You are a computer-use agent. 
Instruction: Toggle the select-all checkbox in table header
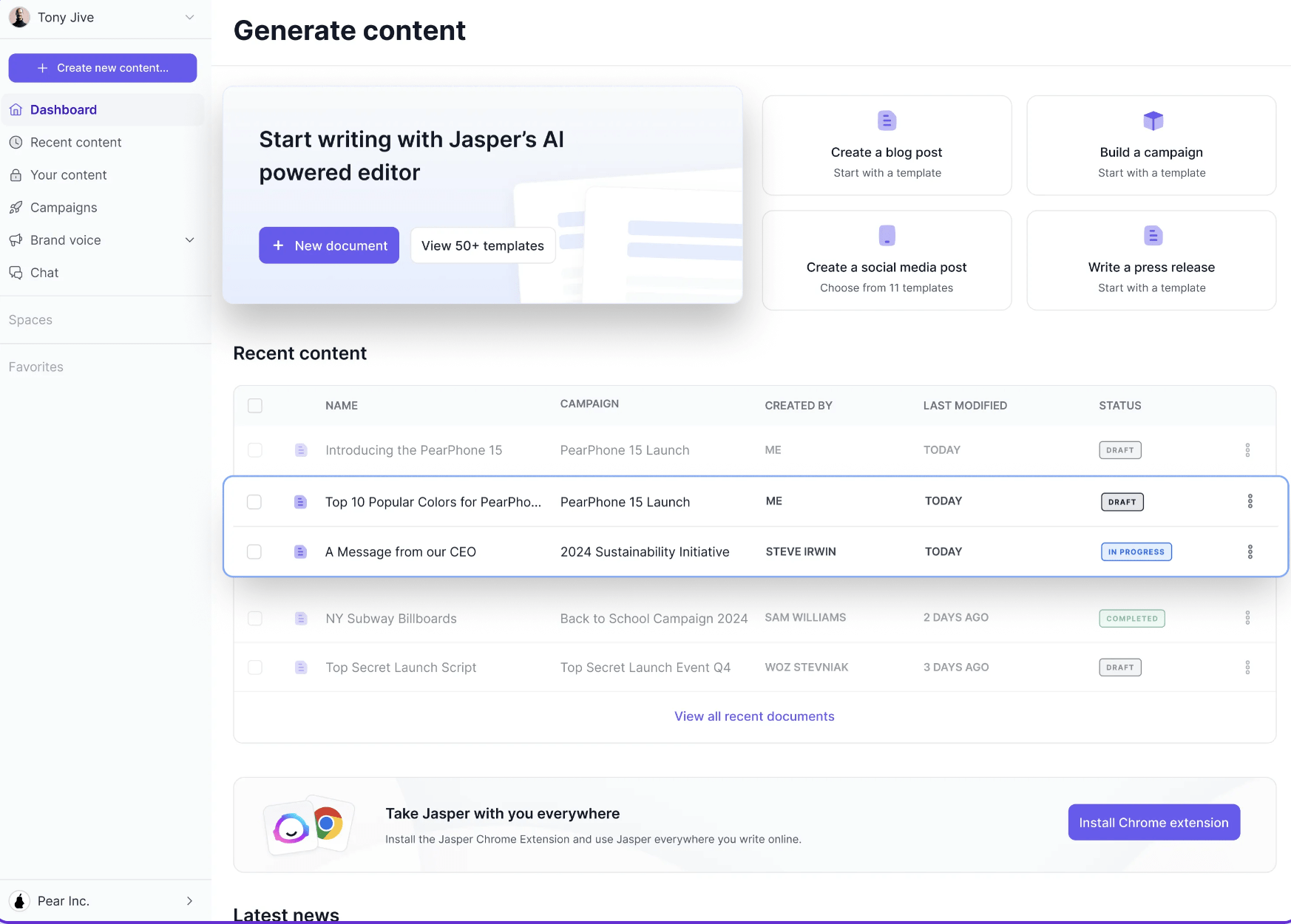(x=255, y=406)
